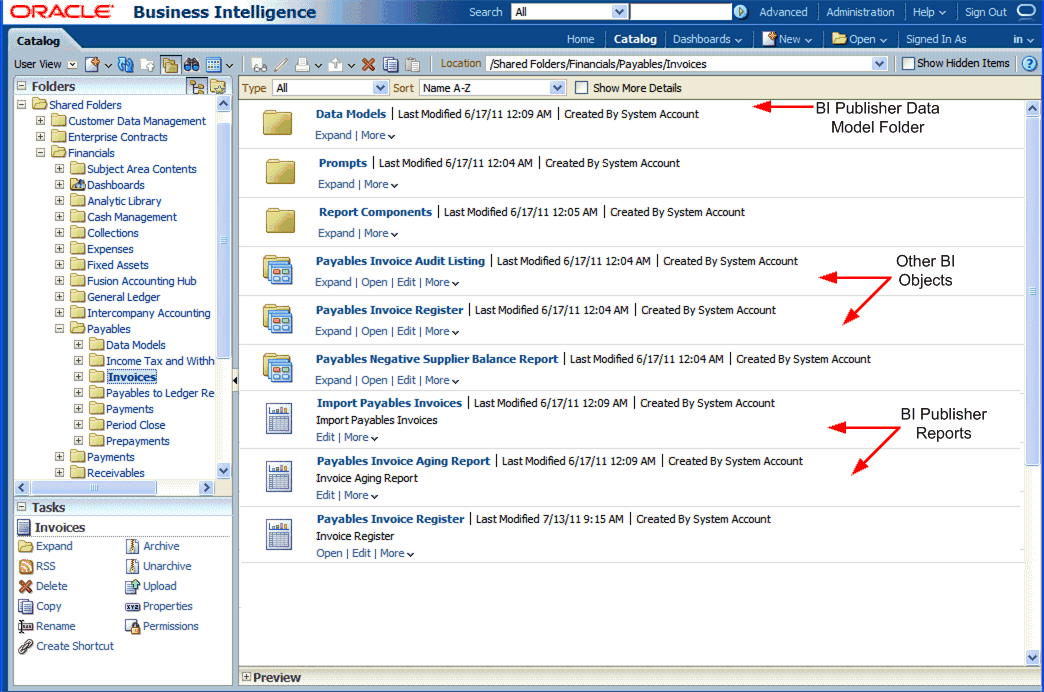Click the Help question mark icon
1044x692 pixels.
point(1029,64)
